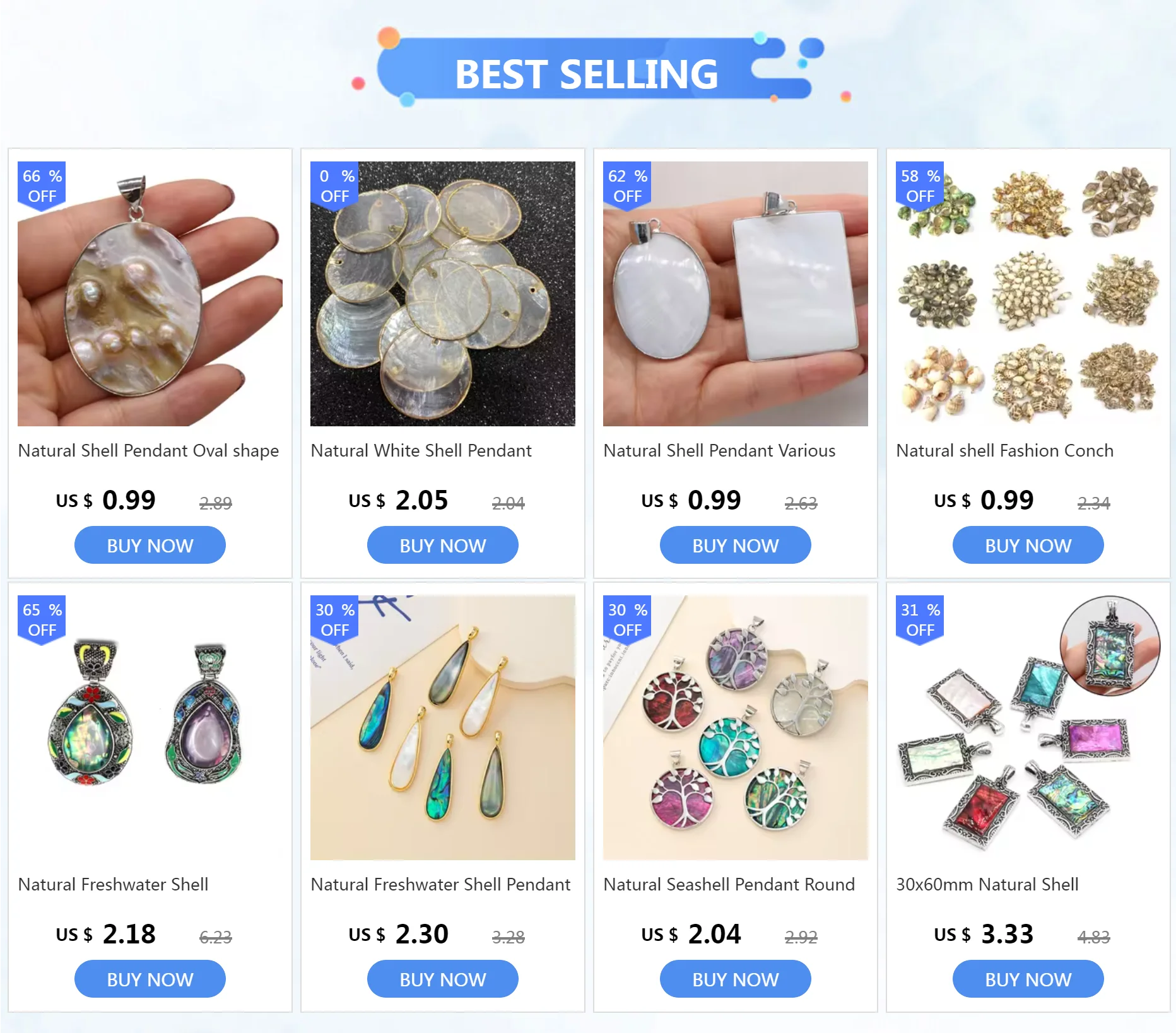Viewport: 1176px width, 1033px height.
Task: Open the Natural Freshwater Shell Pendant title
Action: click(x=440, y=884)
